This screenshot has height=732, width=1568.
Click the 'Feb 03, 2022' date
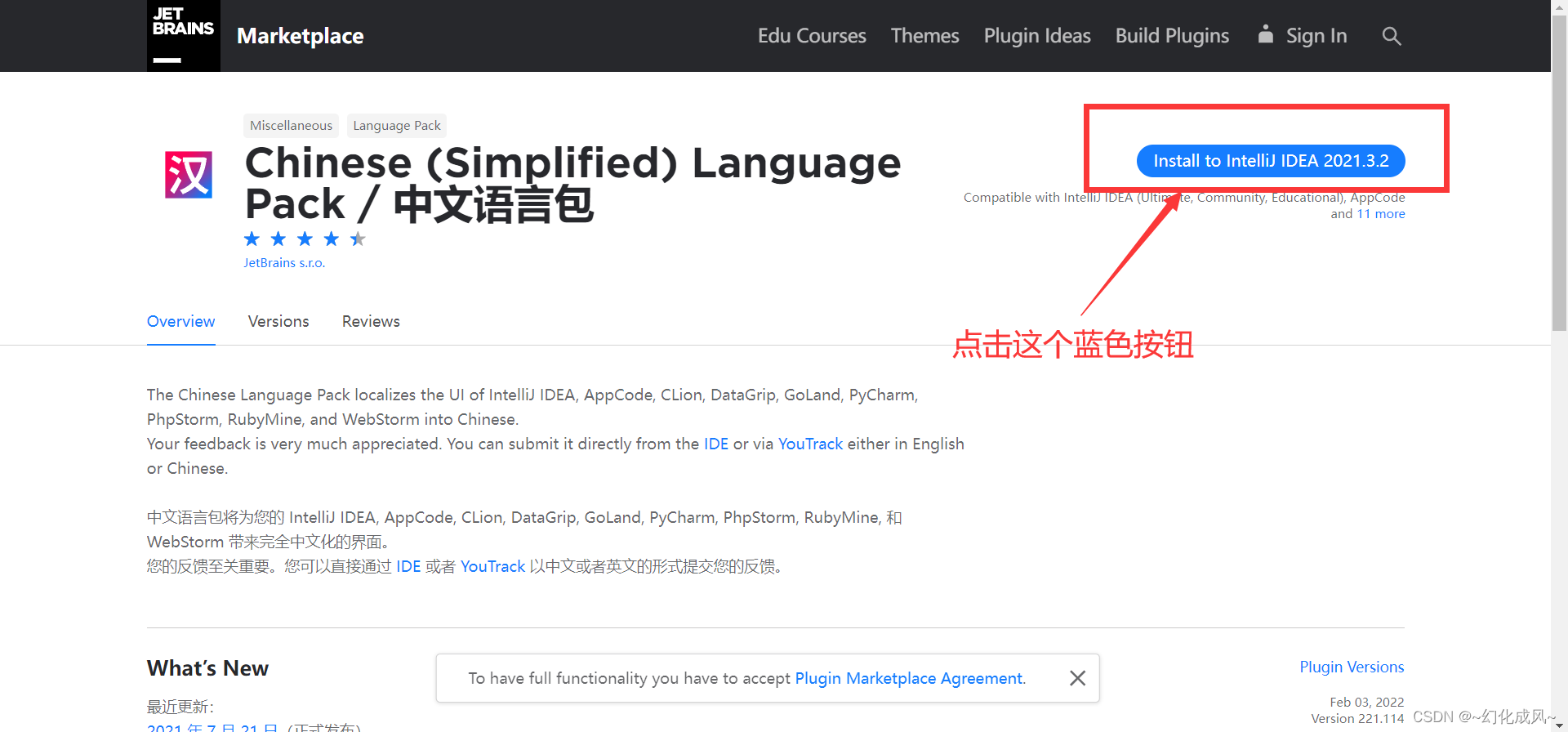(x=1367, y=703)
